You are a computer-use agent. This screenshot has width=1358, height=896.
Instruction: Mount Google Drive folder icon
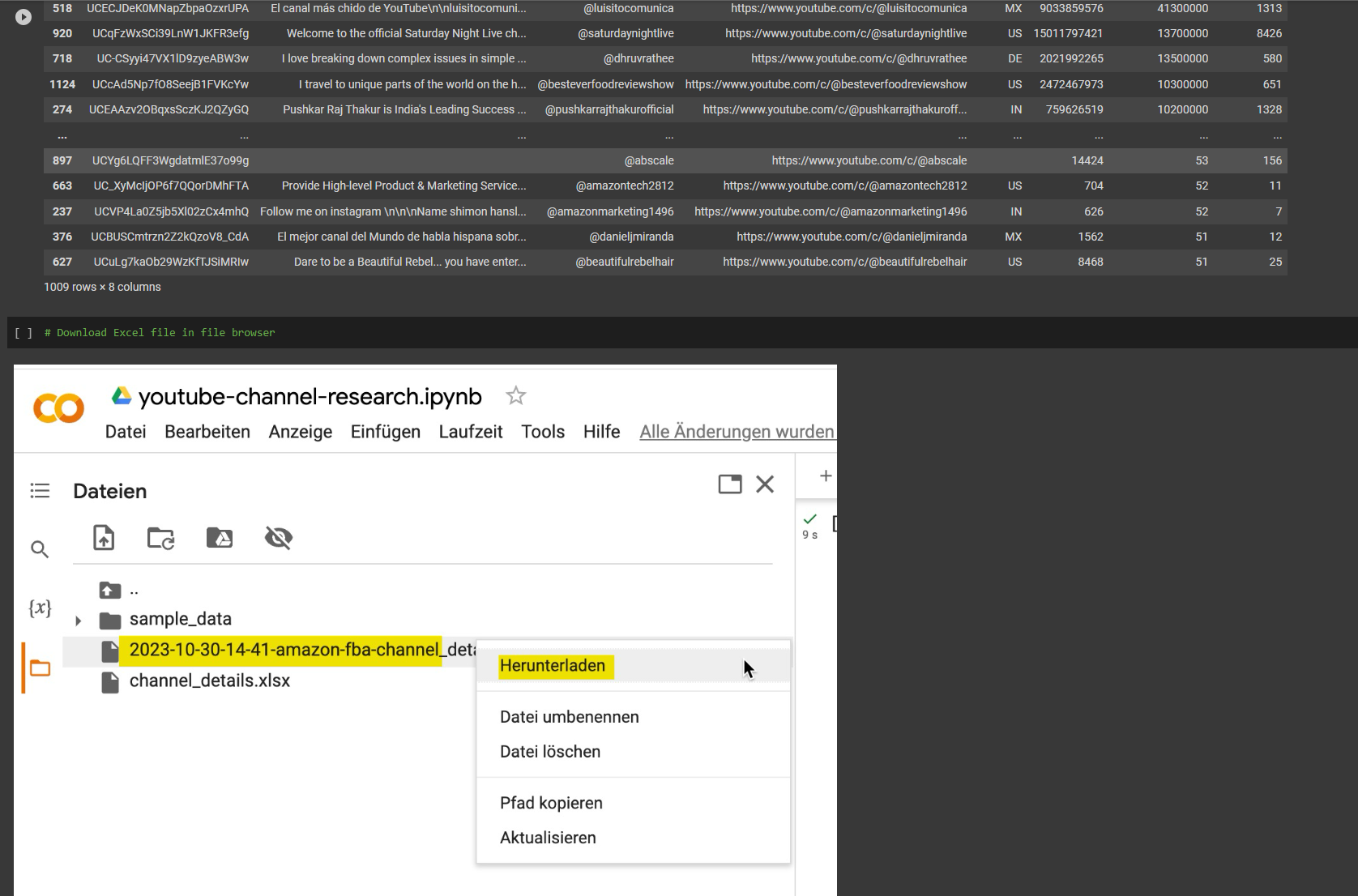click(x=220, y=537)
